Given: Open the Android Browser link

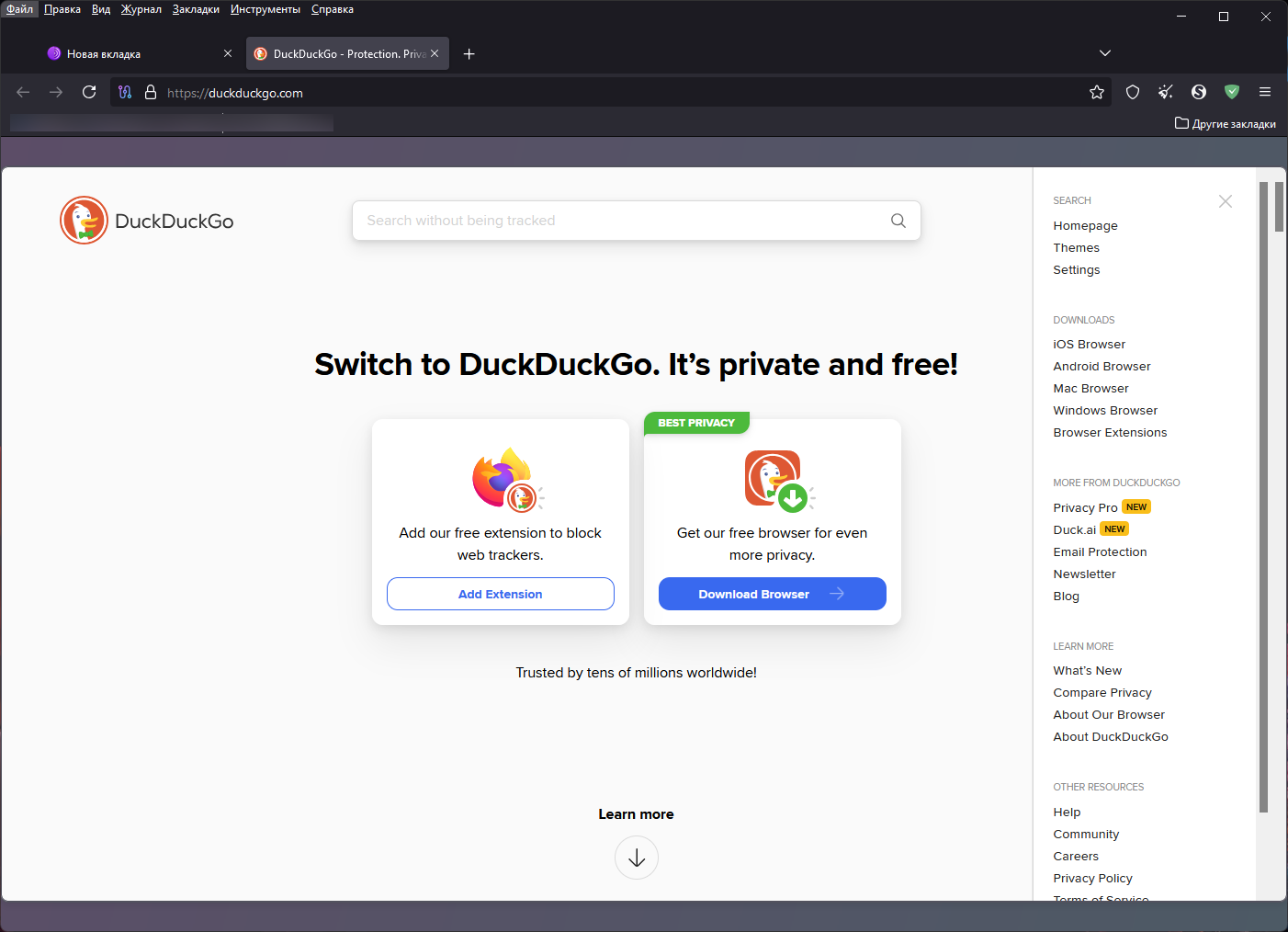Looking at the screenshot, I should click(x=1102, y=367).
